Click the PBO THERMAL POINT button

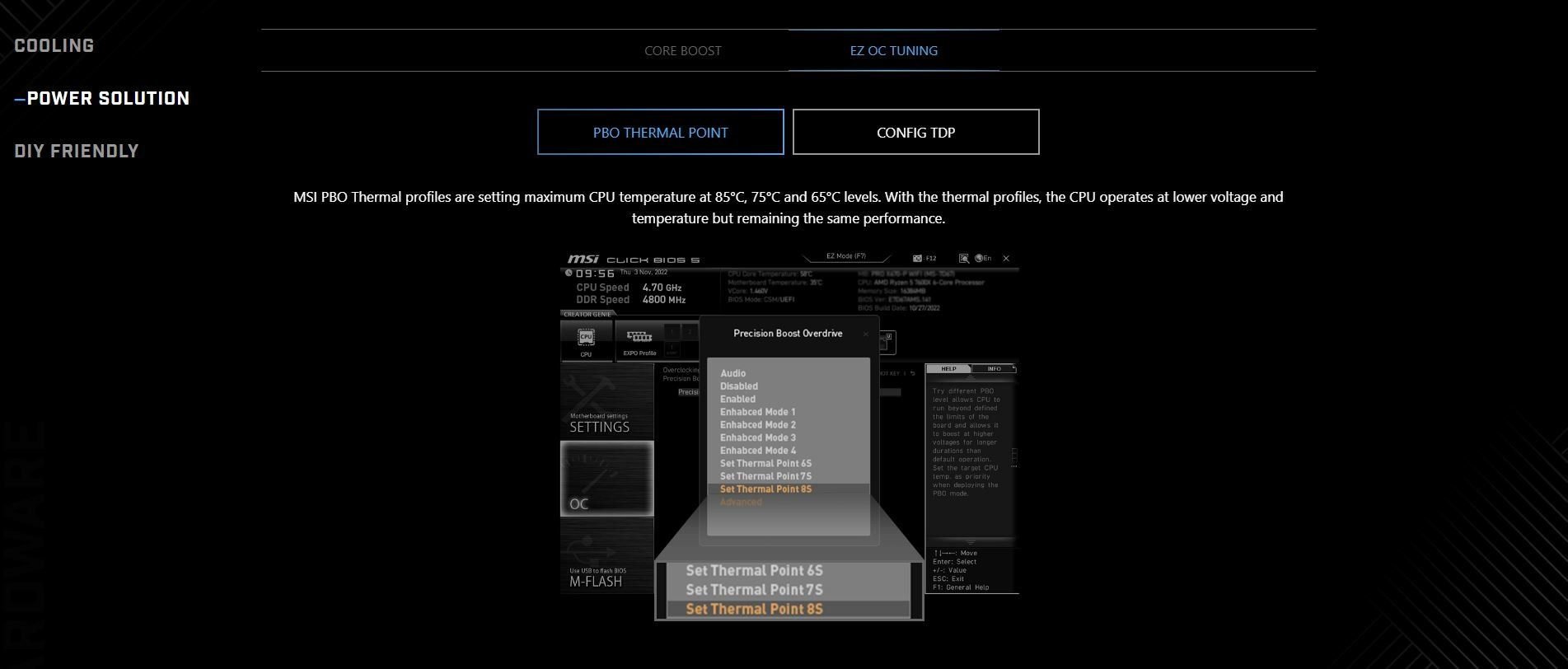click(660, 132)
